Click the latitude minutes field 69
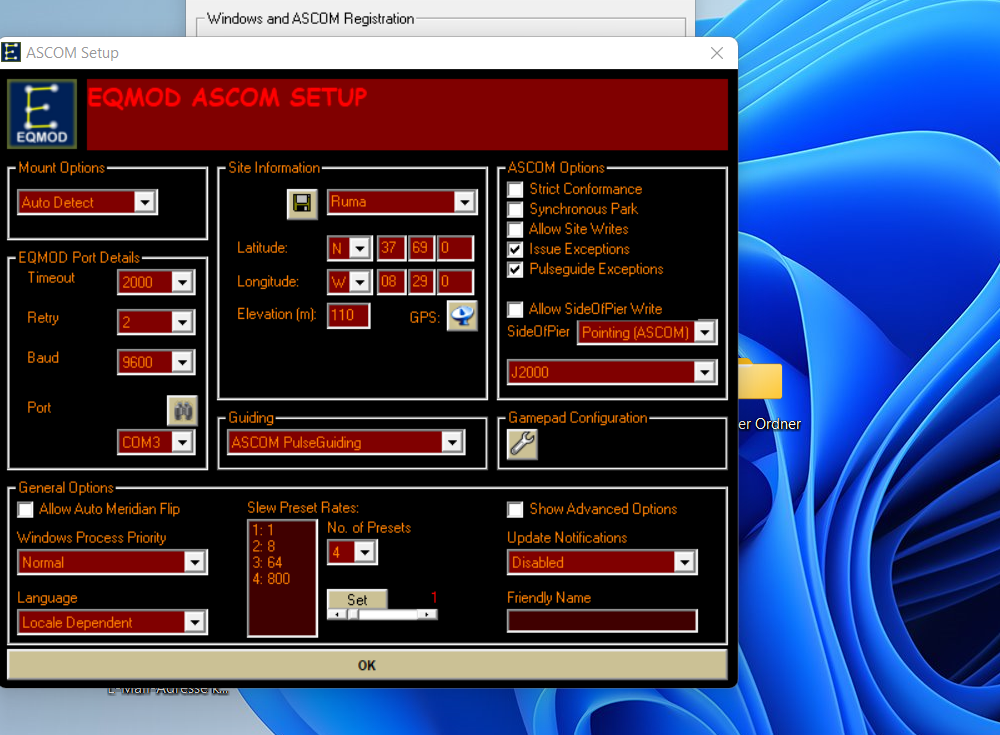The image size is (1000, 735). click(x=421, y=248)
